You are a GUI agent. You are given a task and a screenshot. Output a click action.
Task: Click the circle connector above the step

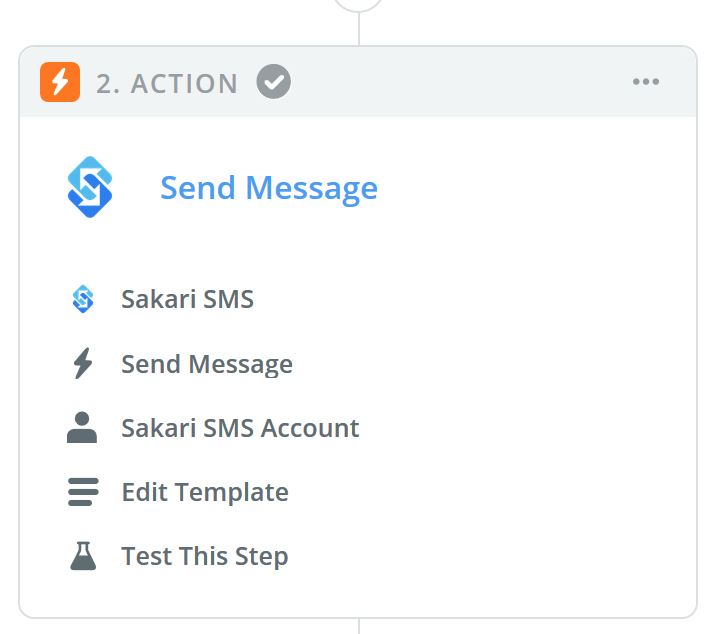(x=358, y=5)
